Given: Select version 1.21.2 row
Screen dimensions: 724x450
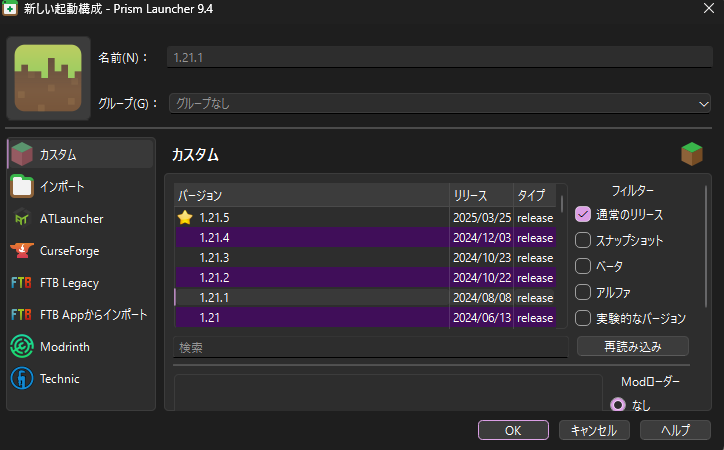Looking at the screenshot, I should point(365,277).
